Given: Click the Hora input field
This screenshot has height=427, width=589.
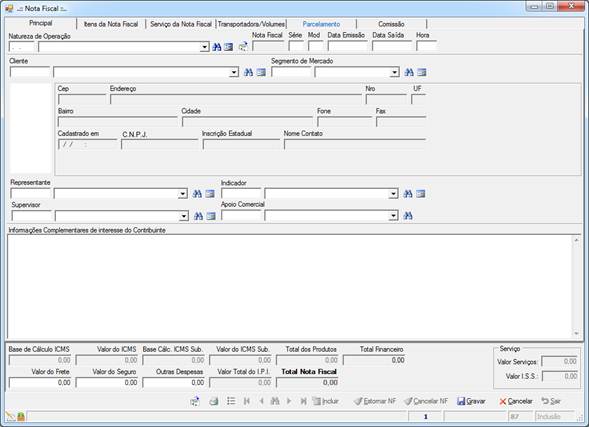Looking at the screenshot, I should point(426,46).
